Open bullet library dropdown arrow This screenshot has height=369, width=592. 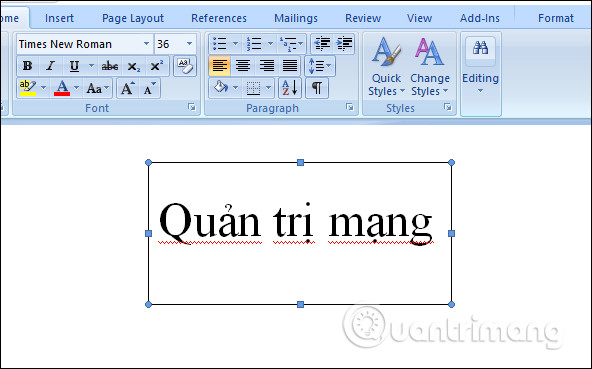235,44
